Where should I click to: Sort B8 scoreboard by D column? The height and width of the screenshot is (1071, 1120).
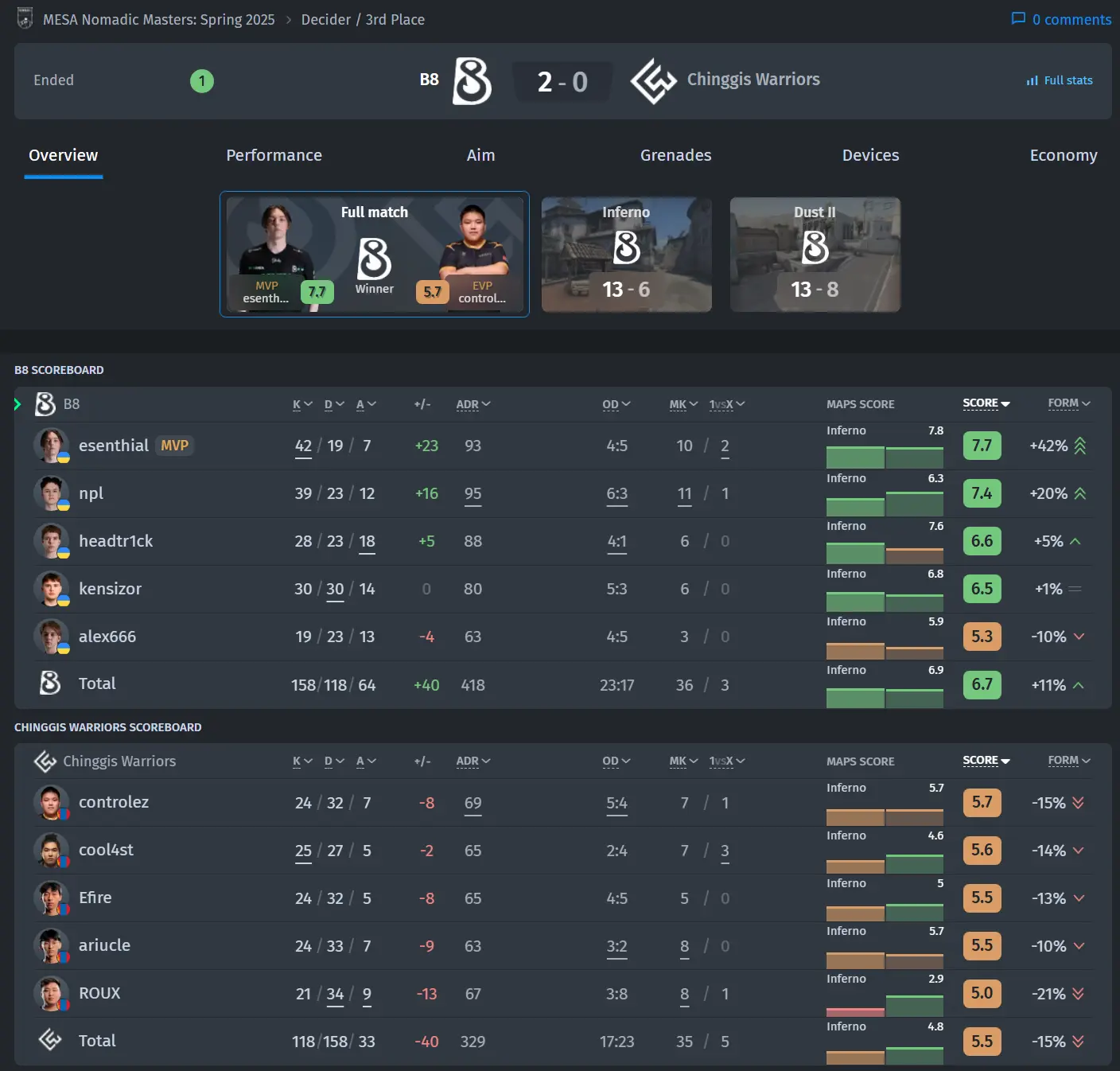click(x=334, y=404)
